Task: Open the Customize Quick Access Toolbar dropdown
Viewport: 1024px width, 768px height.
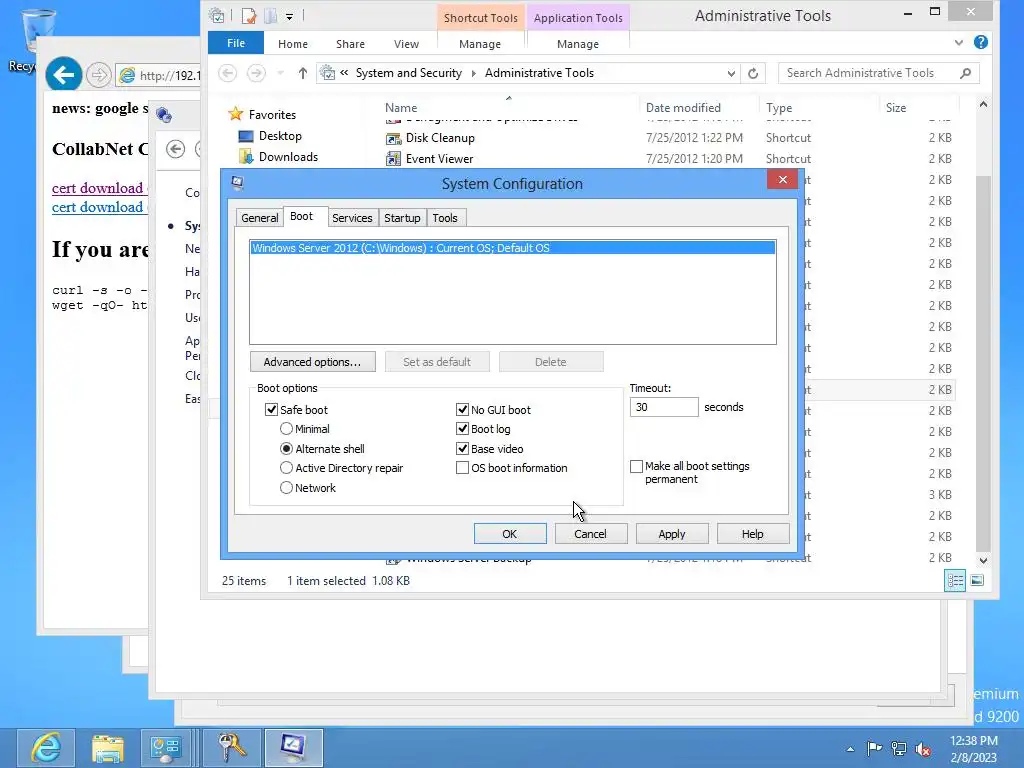Action: point(289,16)
